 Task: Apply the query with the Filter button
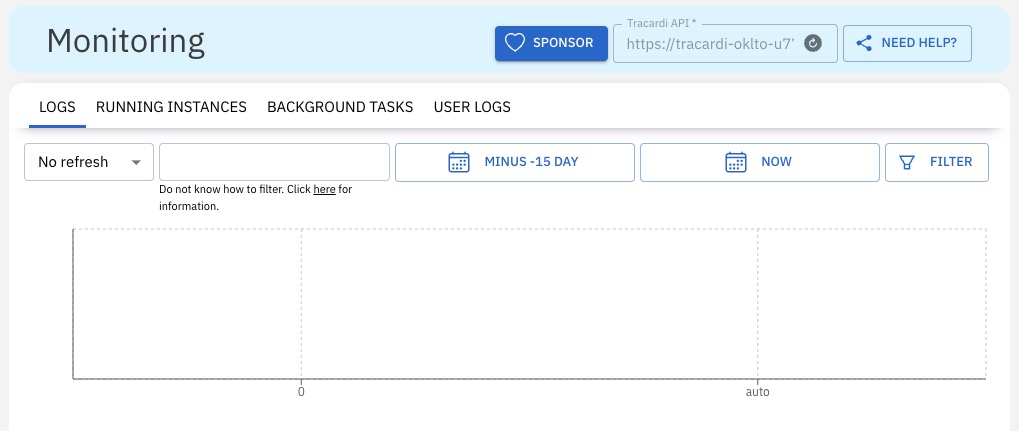(x=949, y=162)
